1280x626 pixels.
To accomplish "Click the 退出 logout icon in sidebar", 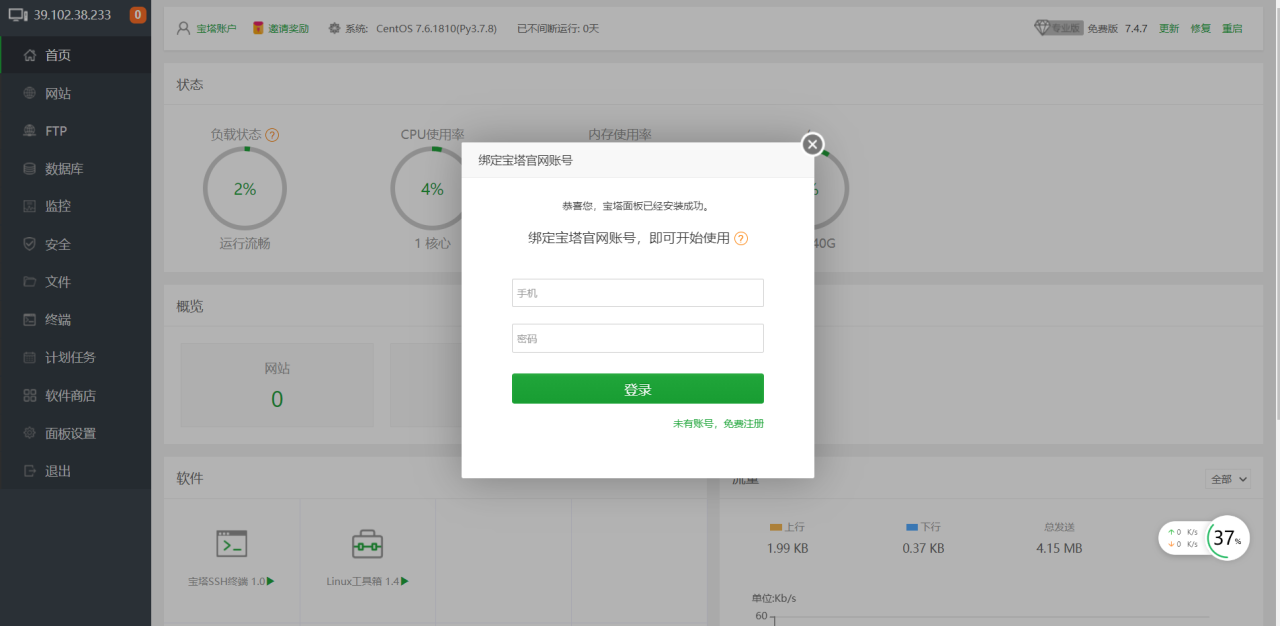I will pyautogui.click(x=30, y=471).
